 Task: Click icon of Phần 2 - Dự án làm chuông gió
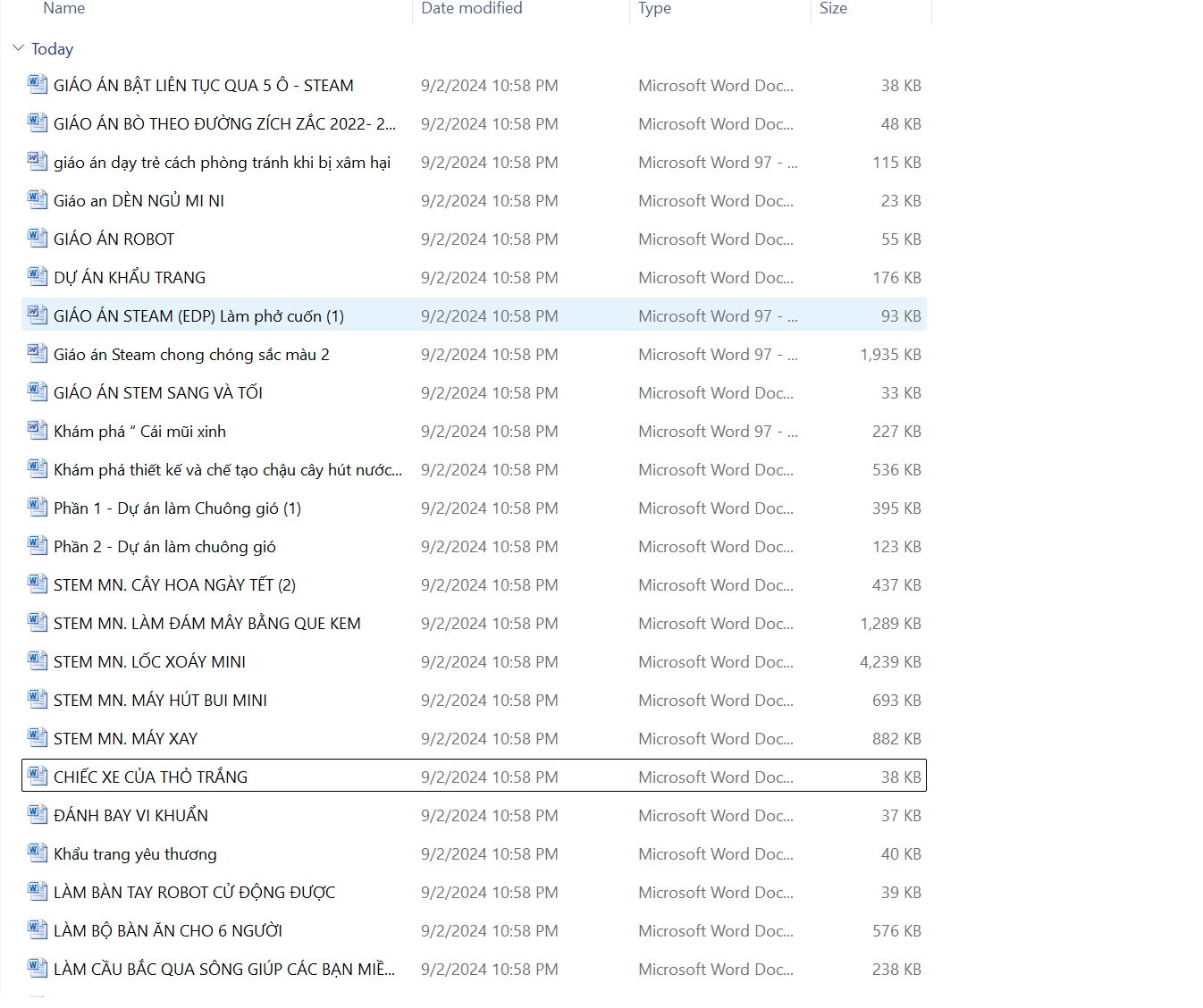(x=38, y=546)
